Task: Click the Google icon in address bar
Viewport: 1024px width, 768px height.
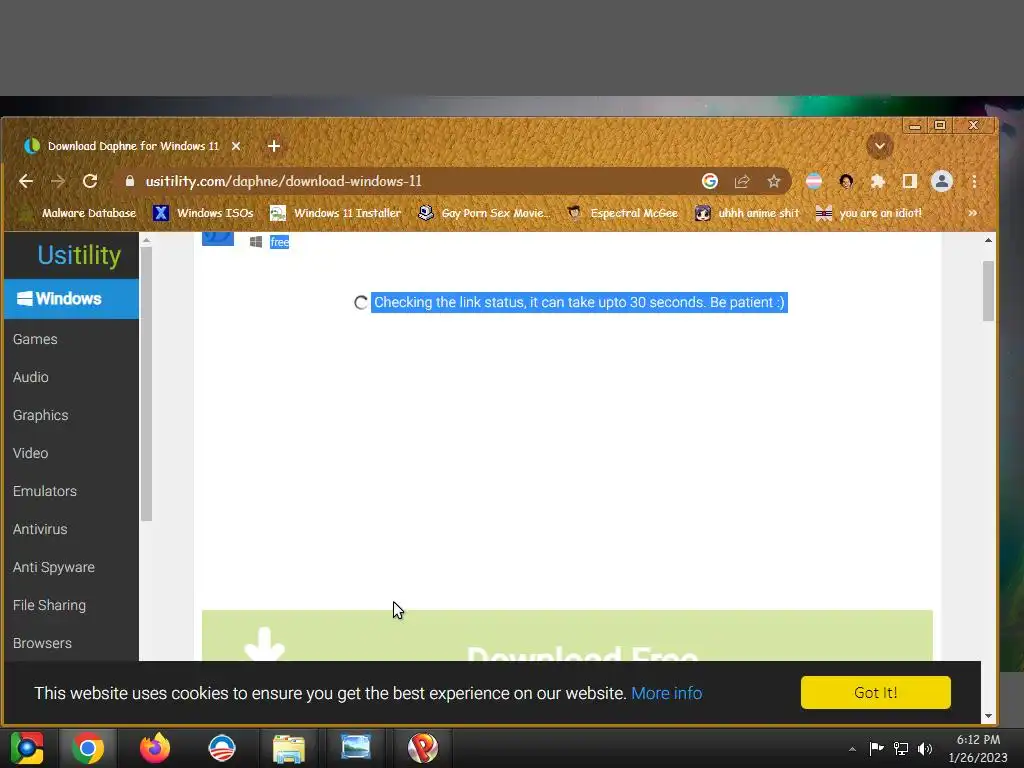Action: pyautogui.click(x=710, y=182)
